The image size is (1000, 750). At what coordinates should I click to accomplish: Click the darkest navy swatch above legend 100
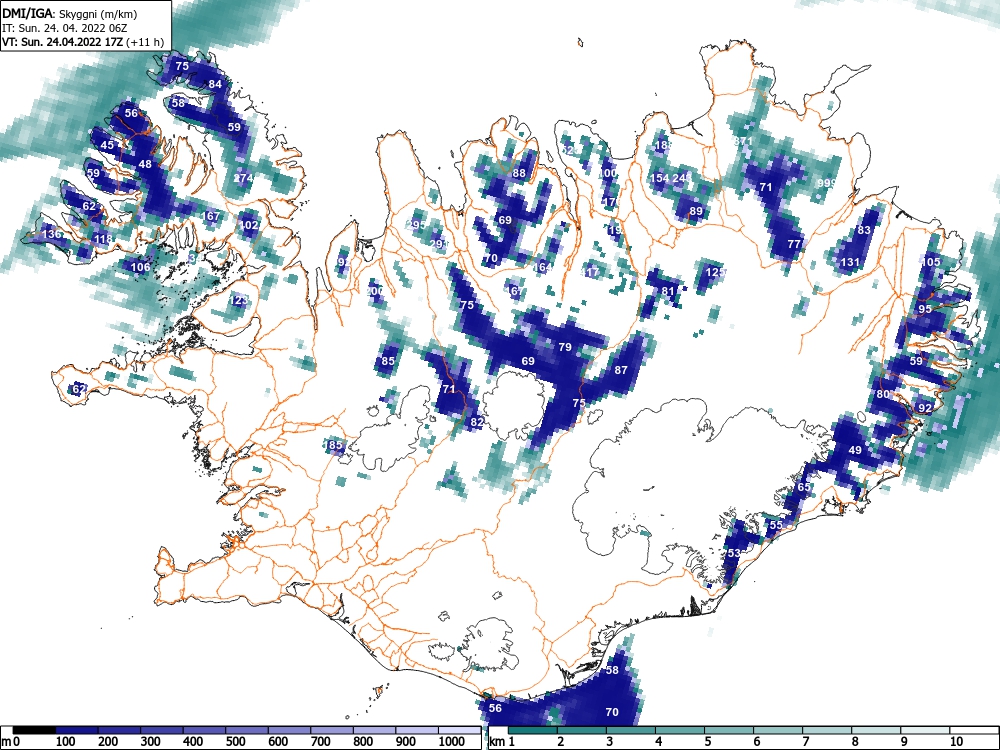click(77, 730)
